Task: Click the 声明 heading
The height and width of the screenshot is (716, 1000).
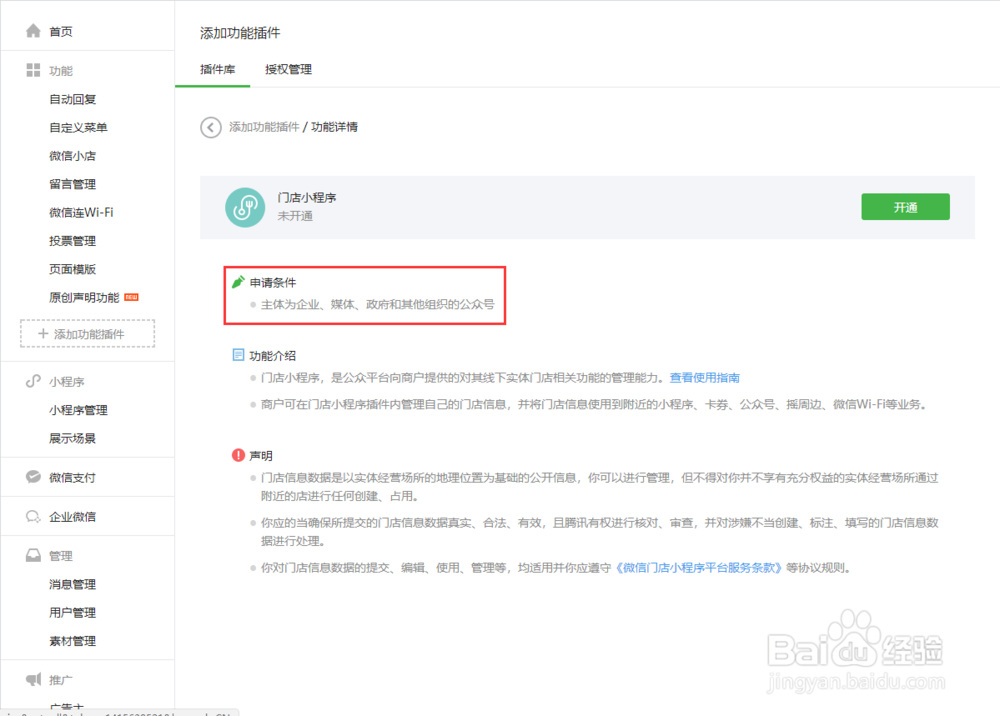Action: click(261, 456)
